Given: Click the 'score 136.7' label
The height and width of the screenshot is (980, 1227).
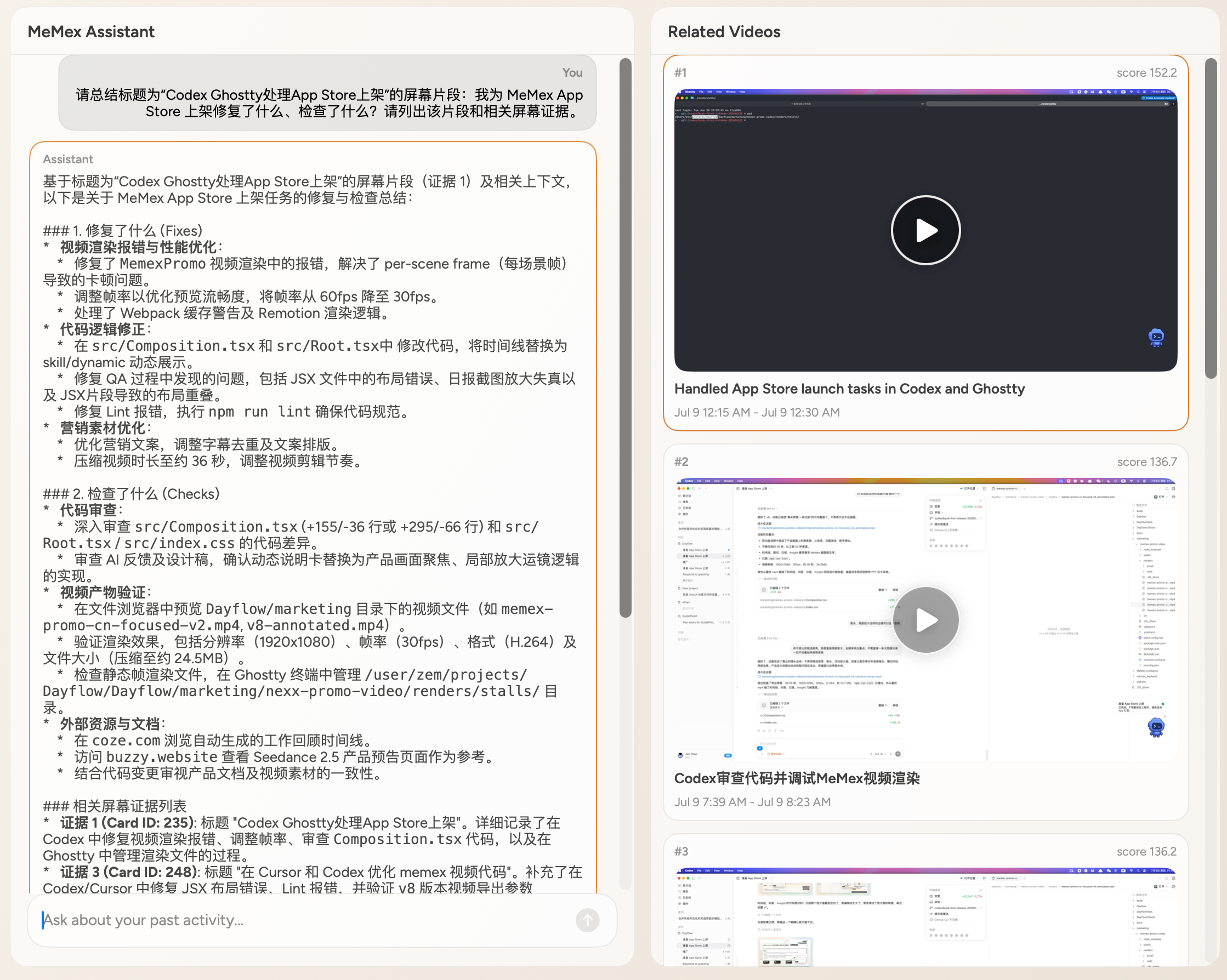Looking at the screenshot, I should (x=1147, y=462).
